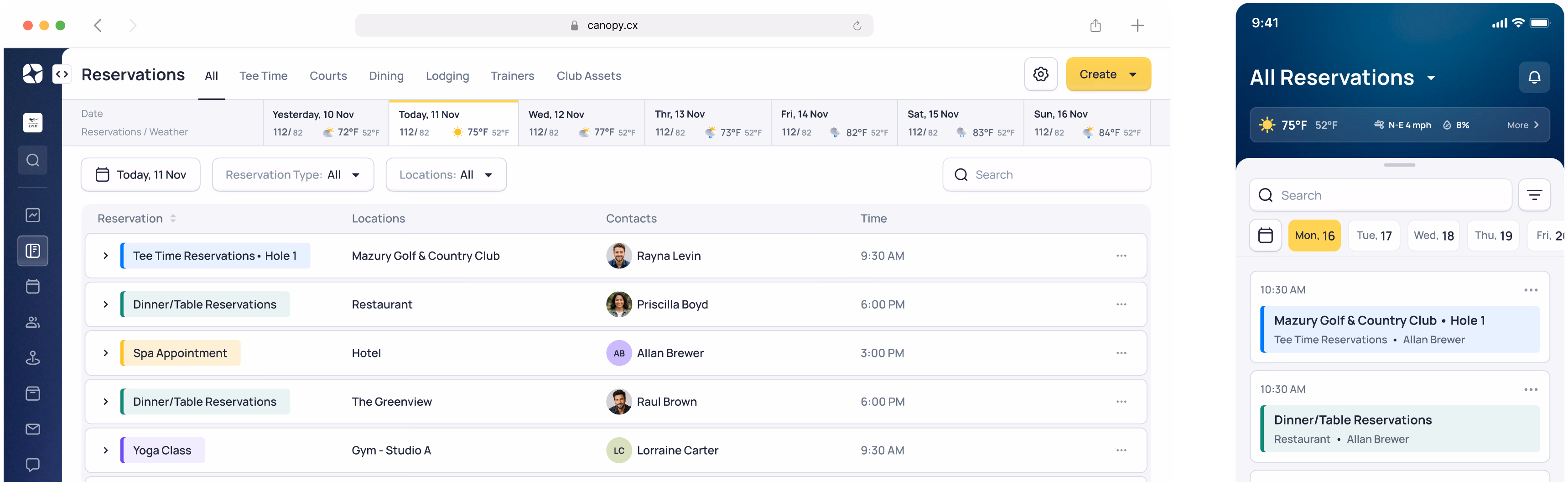Click the Canopy logo in sidebar
The height and width of the screenshot is (482, 1568).
click(33, 74)
